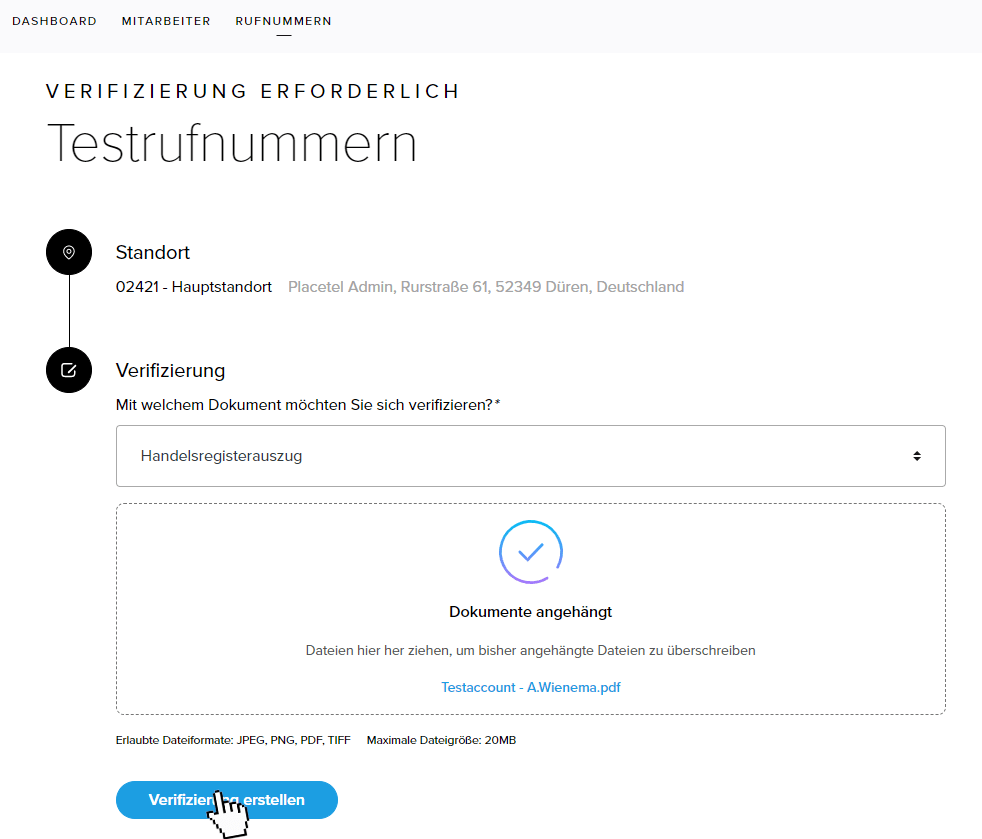The width and height of the screenshot is (982, 839).
Task: Select the document type stepper arrows
Action: (x=917, y=455)
